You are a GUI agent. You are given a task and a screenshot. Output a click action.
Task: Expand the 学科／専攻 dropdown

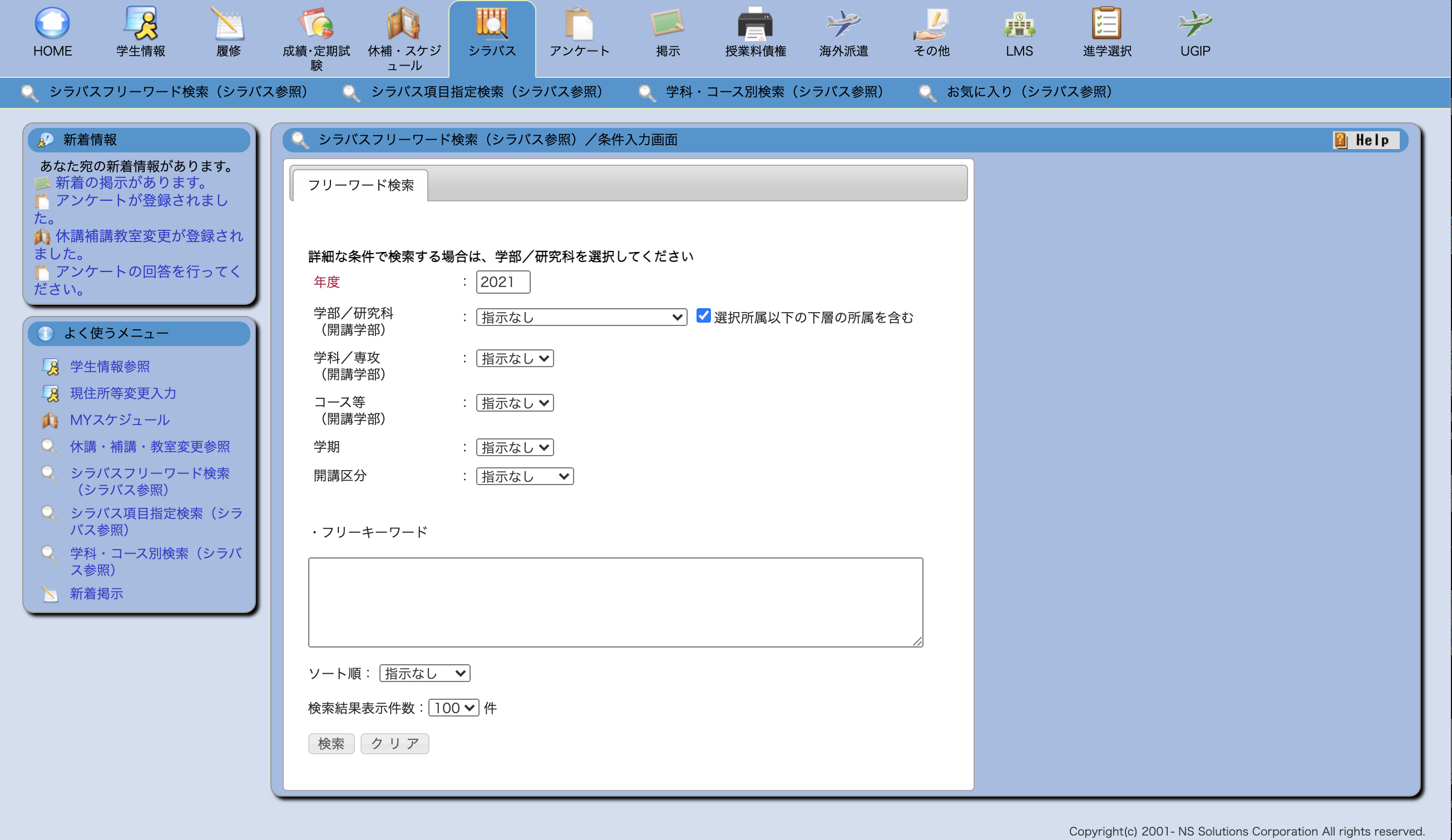point(515,358)
